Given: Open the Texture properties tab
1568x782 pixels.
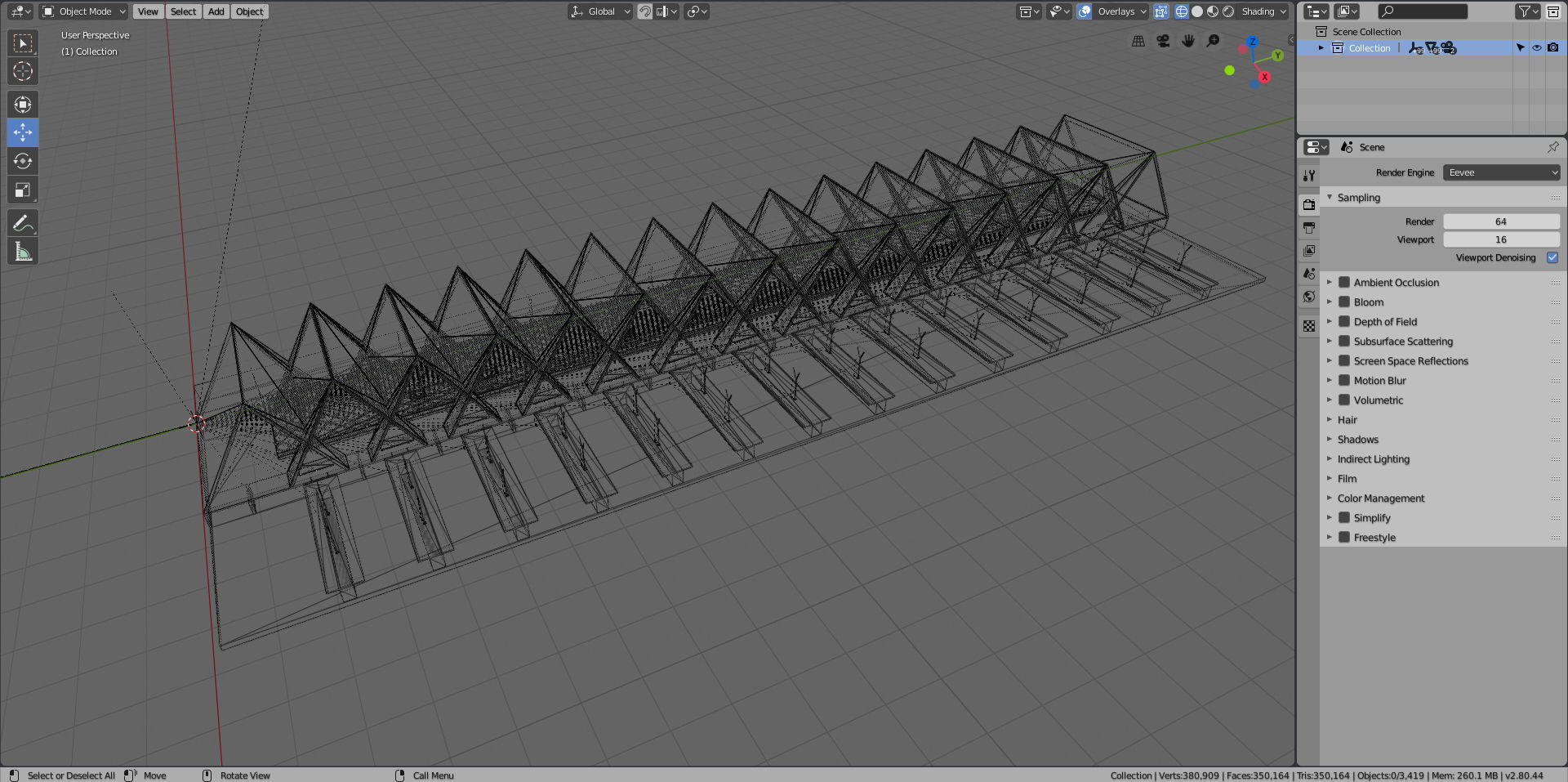Looking at the screenshot, I should (1309, 325).
